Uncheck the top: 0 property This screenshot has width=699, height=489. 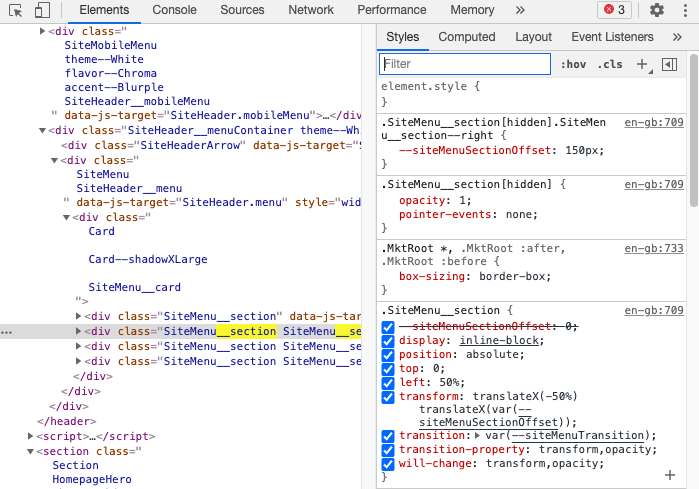tap(388, 369)
